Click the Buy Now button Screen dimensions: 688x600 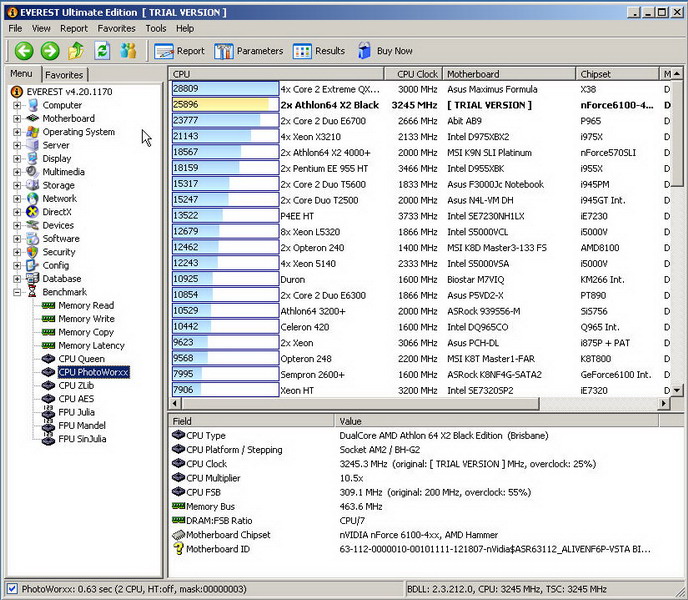(x=385, y=51)
